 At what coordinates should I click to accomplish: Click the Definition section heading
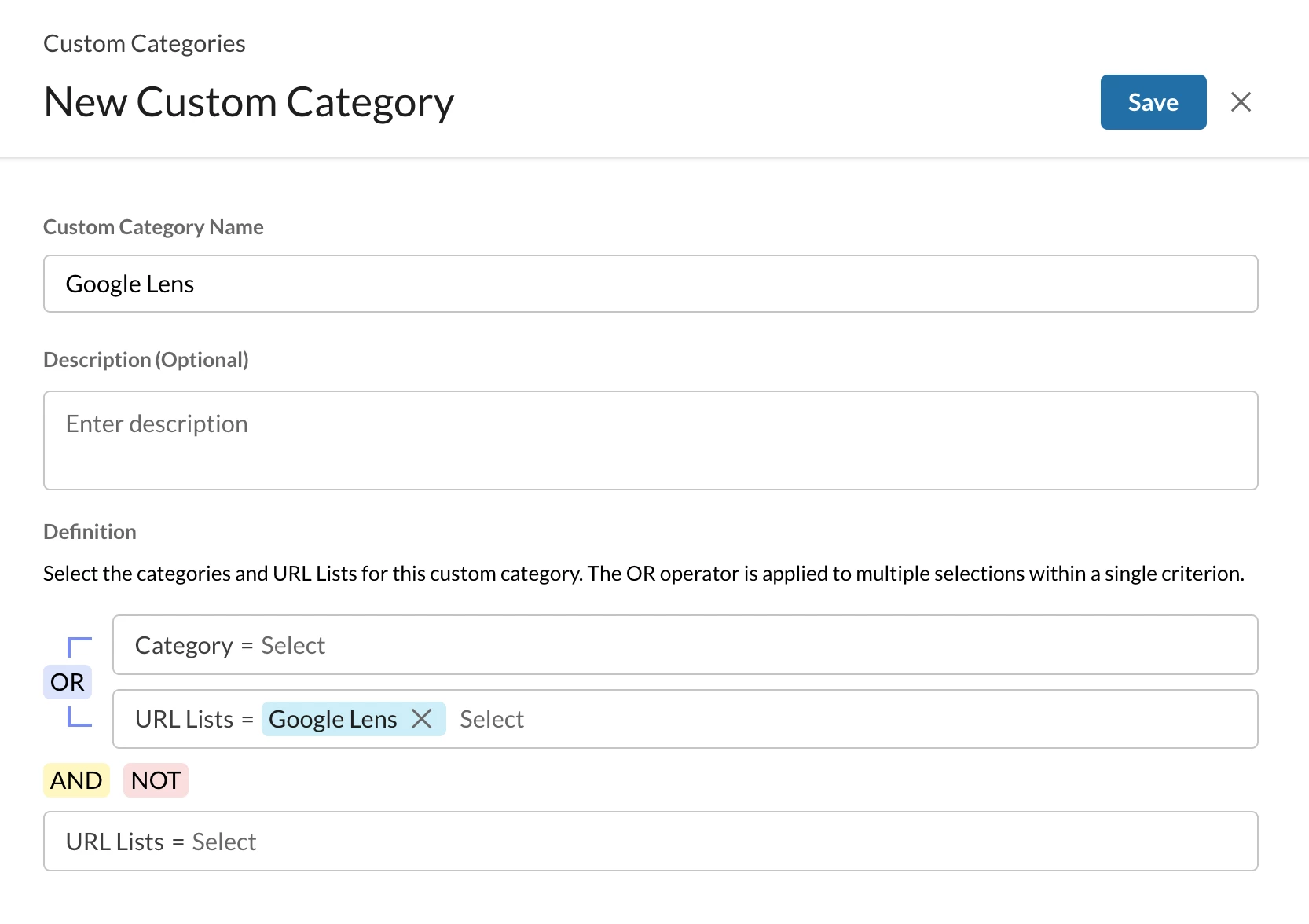[90, 532]
